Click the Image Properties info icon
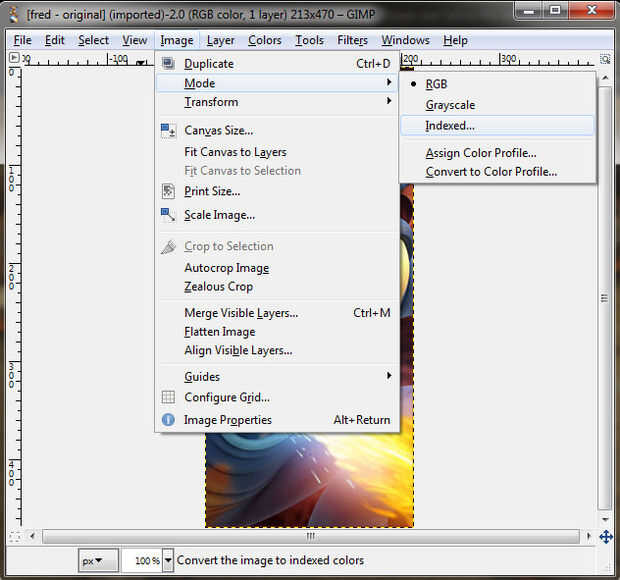The image size is (620, 580). tap(168, 419)
